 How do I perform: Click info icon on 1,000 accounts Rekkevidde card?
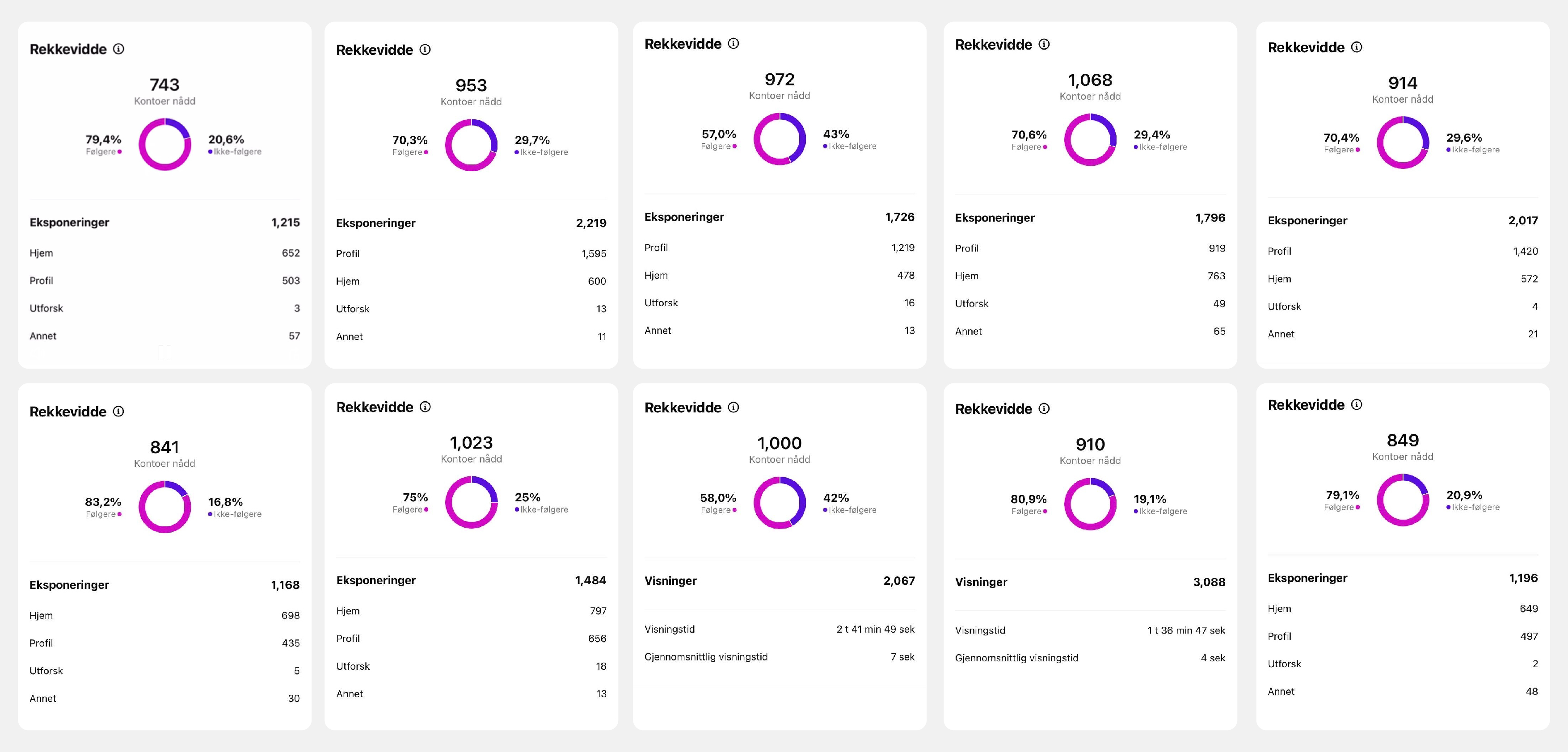click(x=733, y=407)
